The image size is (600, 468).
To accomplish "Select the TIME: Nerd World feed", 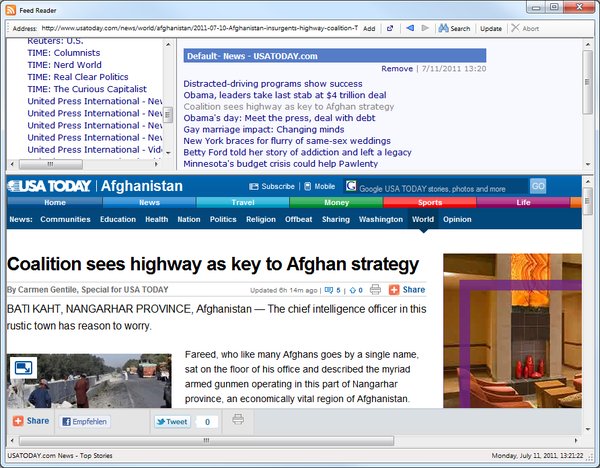I will (x=64, y=65).
